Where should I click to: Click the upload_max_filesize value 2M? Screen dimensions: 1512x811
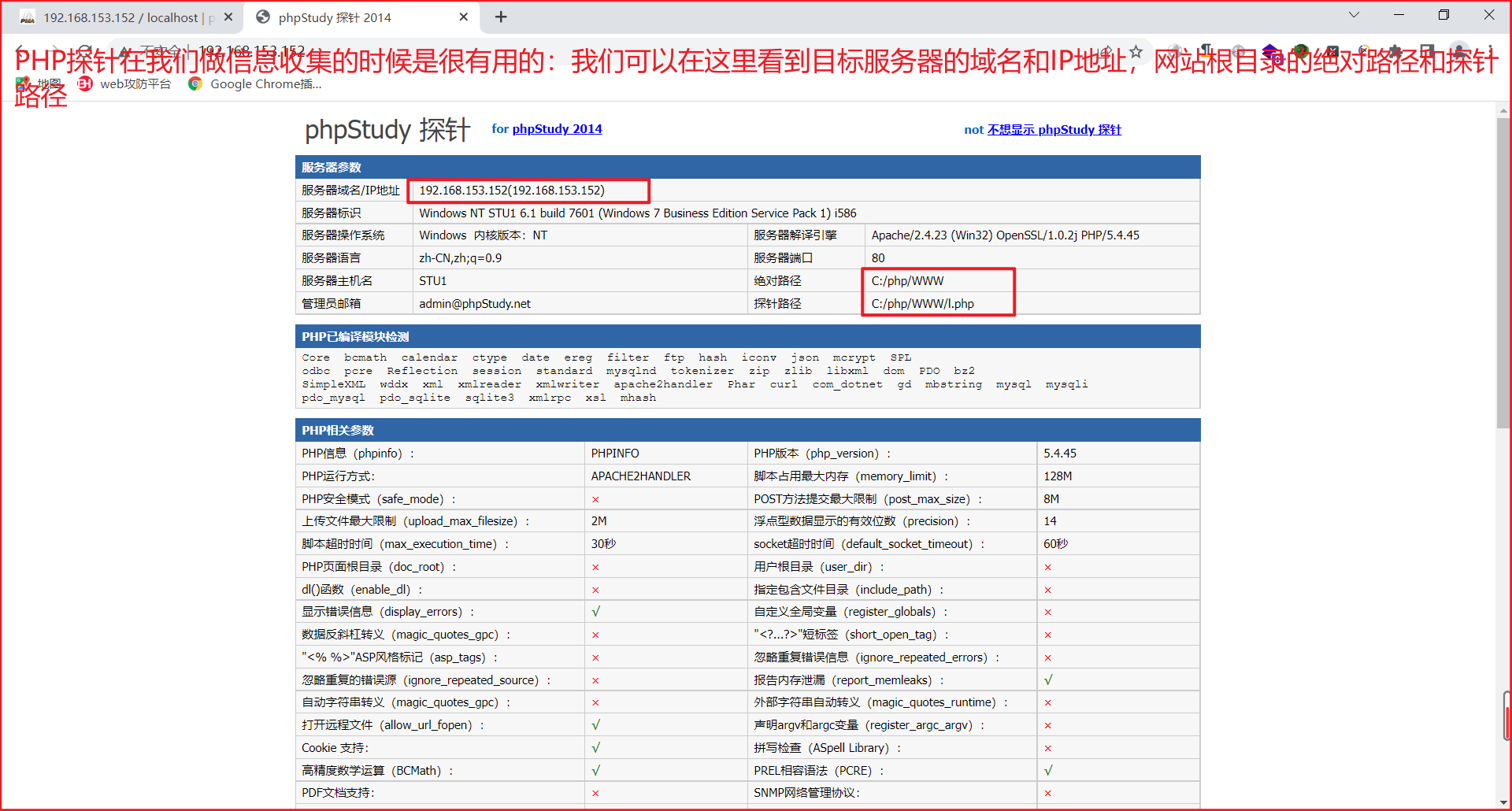tap(598, 521)
